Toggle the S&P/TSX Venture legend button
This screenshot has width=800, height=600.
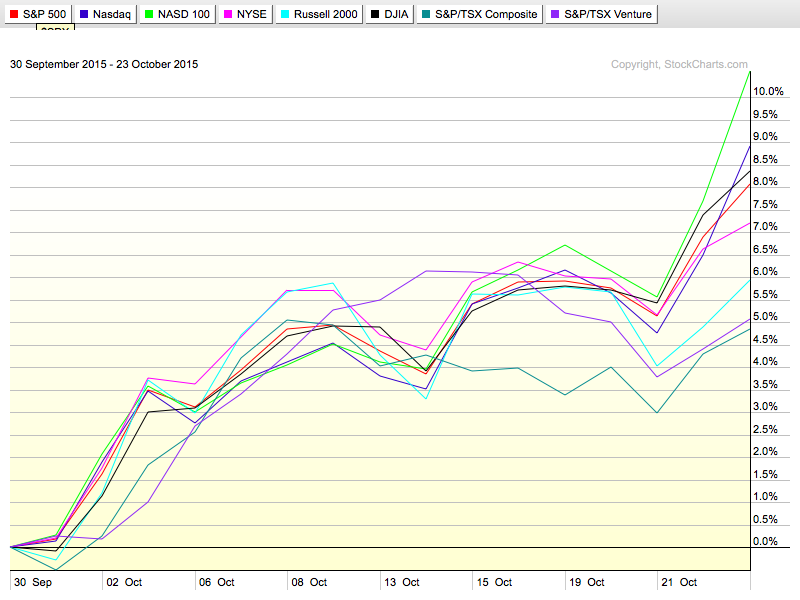(602, 14)
